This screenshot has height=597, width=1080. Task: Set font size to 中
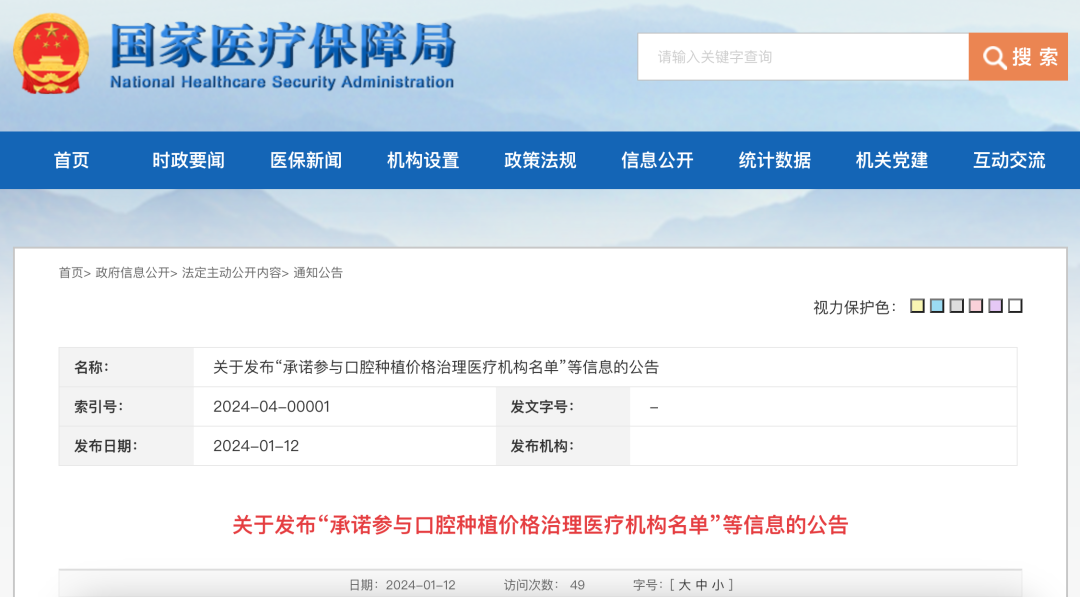pos(701,585)
